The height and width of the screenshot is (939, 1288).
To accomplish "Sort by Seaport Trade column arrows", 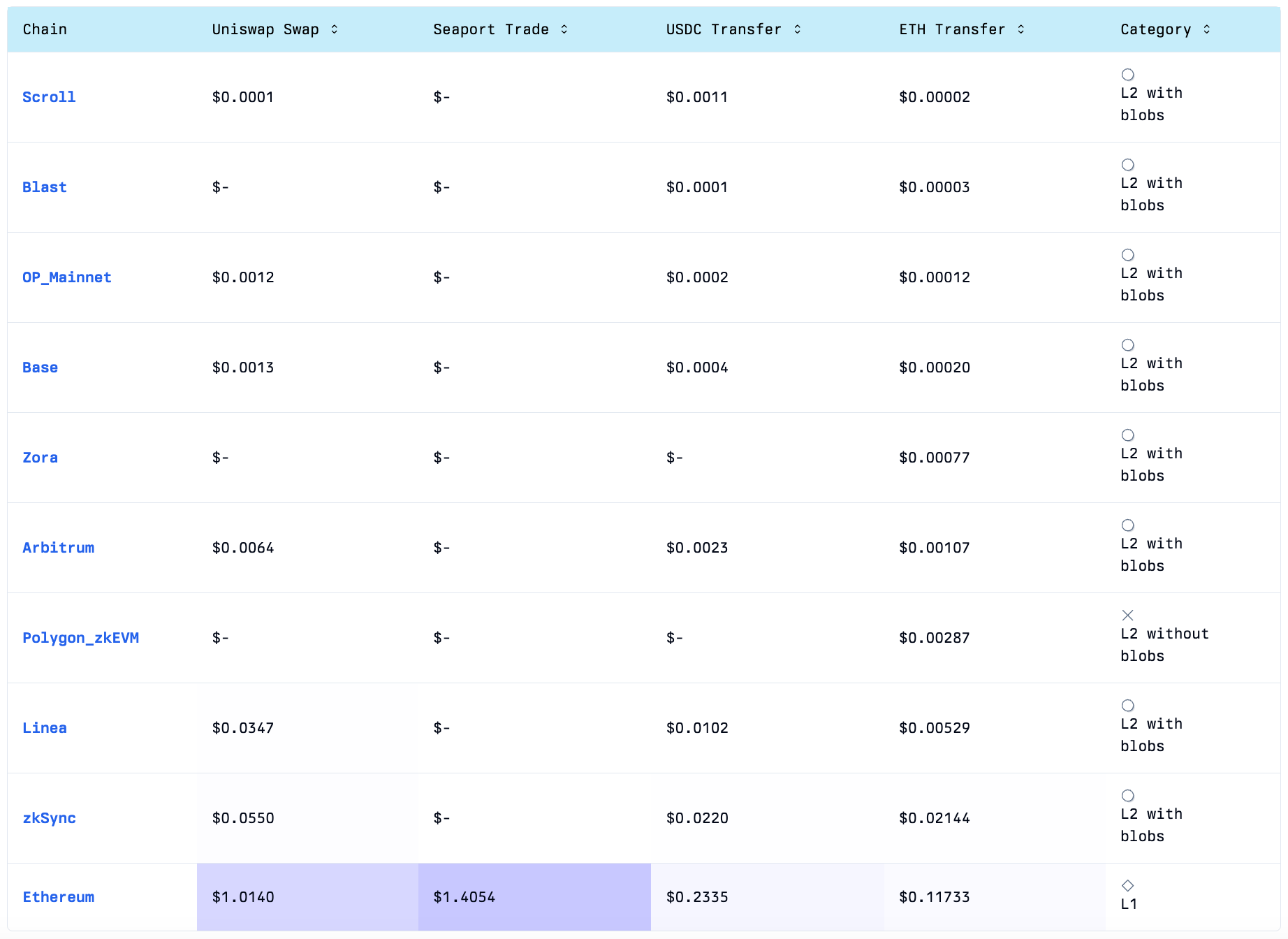I will [564, 29].
